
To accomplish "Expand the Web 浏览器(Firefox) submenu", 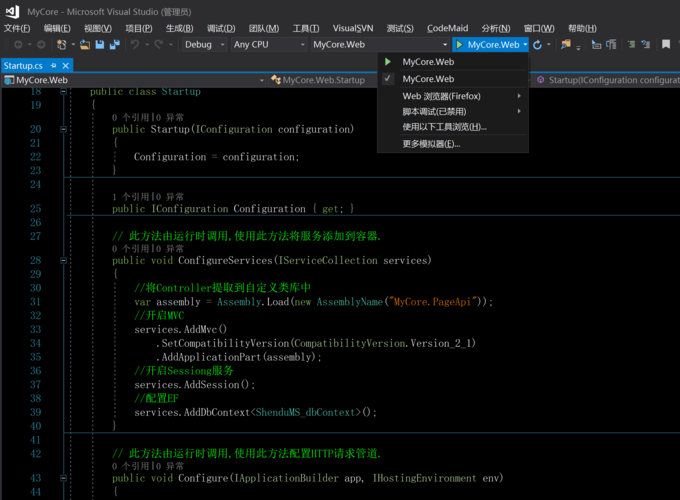I will click(453, 96).
